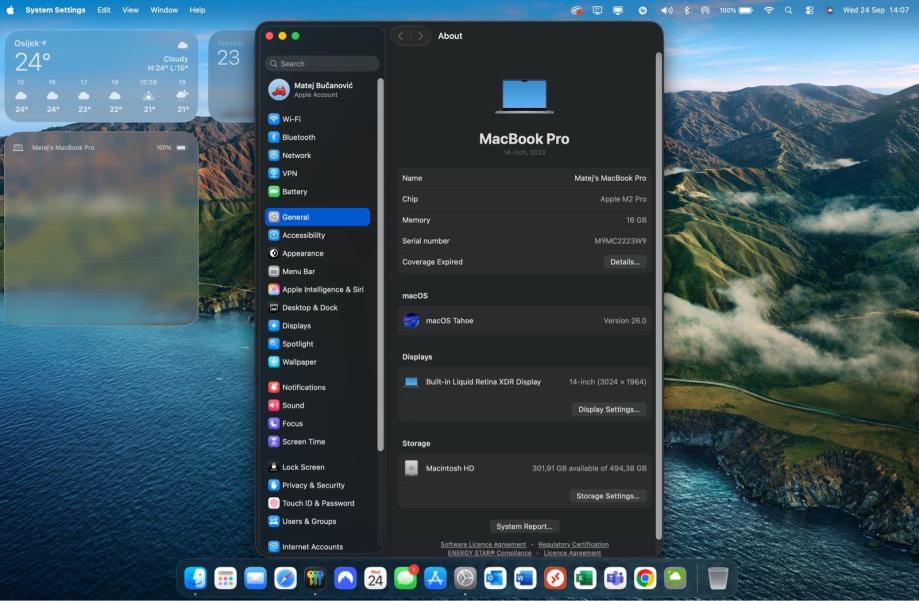Select Bluetooth in the sidebar
The width and height of the screenshot is (919, 601).
pos(297,137)
